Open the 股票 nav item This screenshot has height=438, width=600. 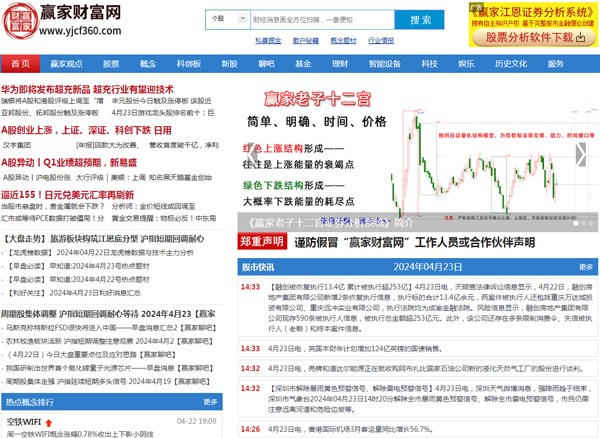(x=111, y=64)
